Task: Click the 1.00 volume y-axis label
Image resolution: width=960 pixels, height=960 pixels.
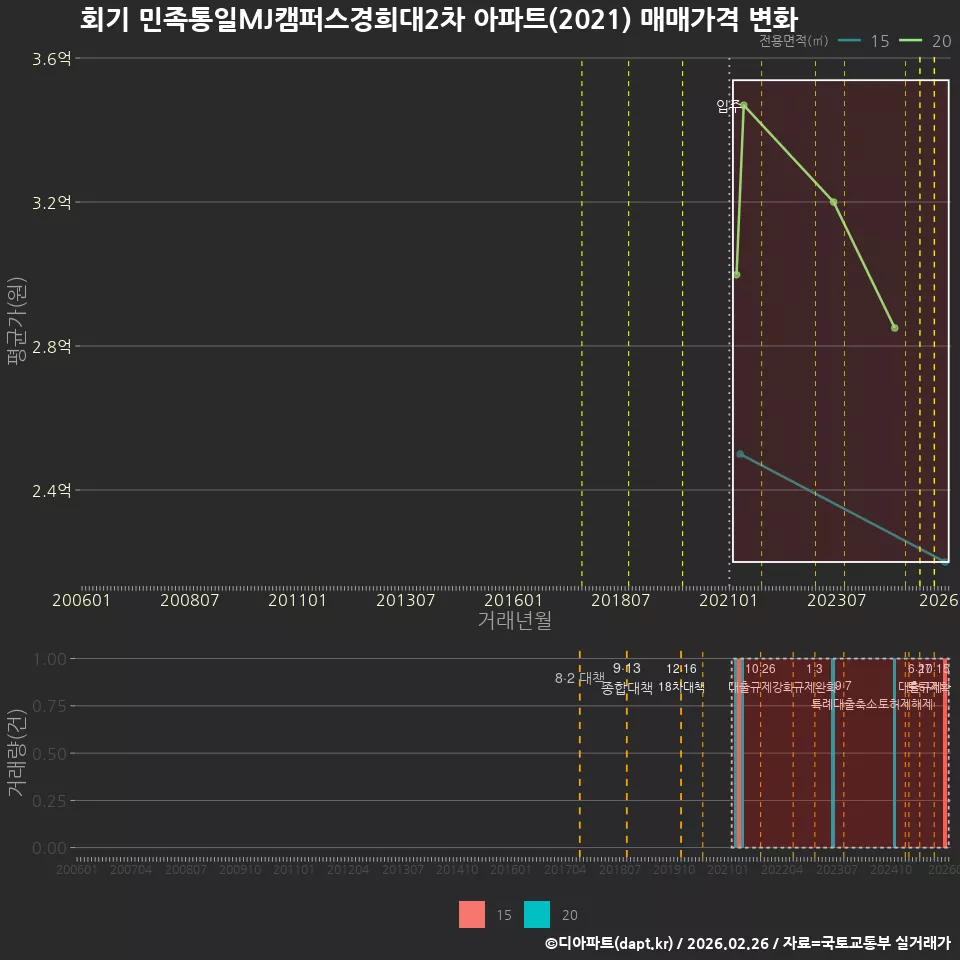Action: tap(50, 659)
